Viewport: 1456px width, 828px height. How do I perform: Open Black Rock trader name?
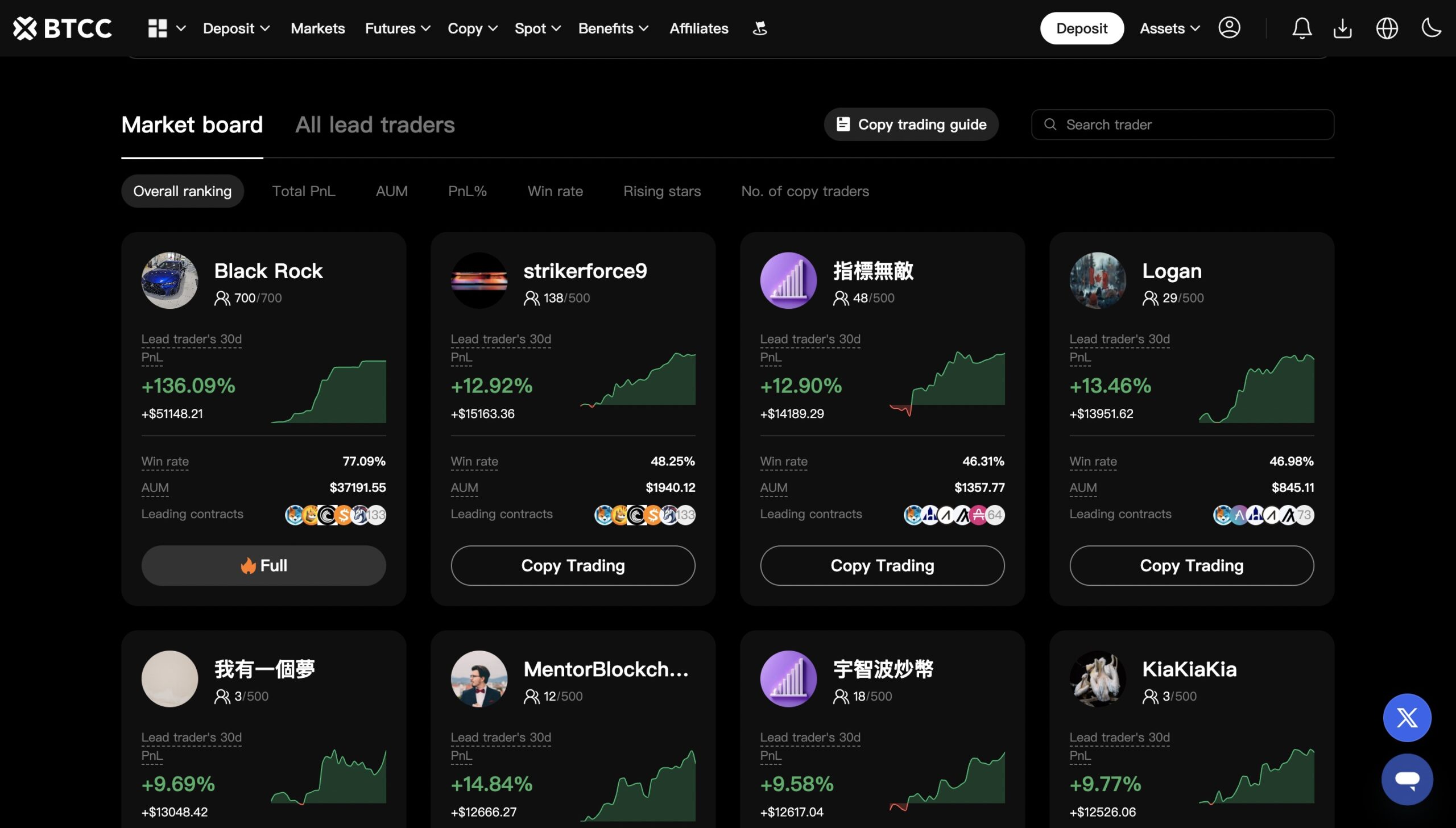point(268,271)
